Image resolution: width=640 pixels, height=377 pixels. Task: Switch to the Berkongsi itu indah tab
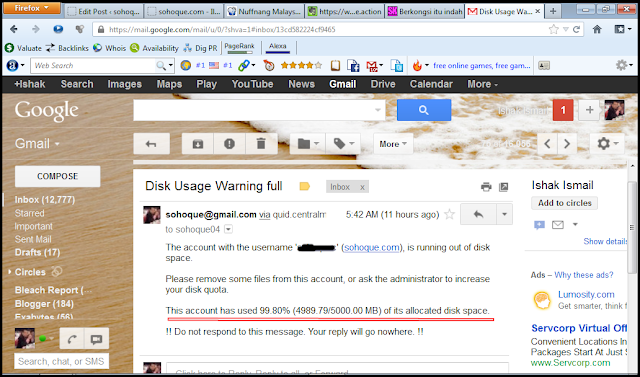426,11
